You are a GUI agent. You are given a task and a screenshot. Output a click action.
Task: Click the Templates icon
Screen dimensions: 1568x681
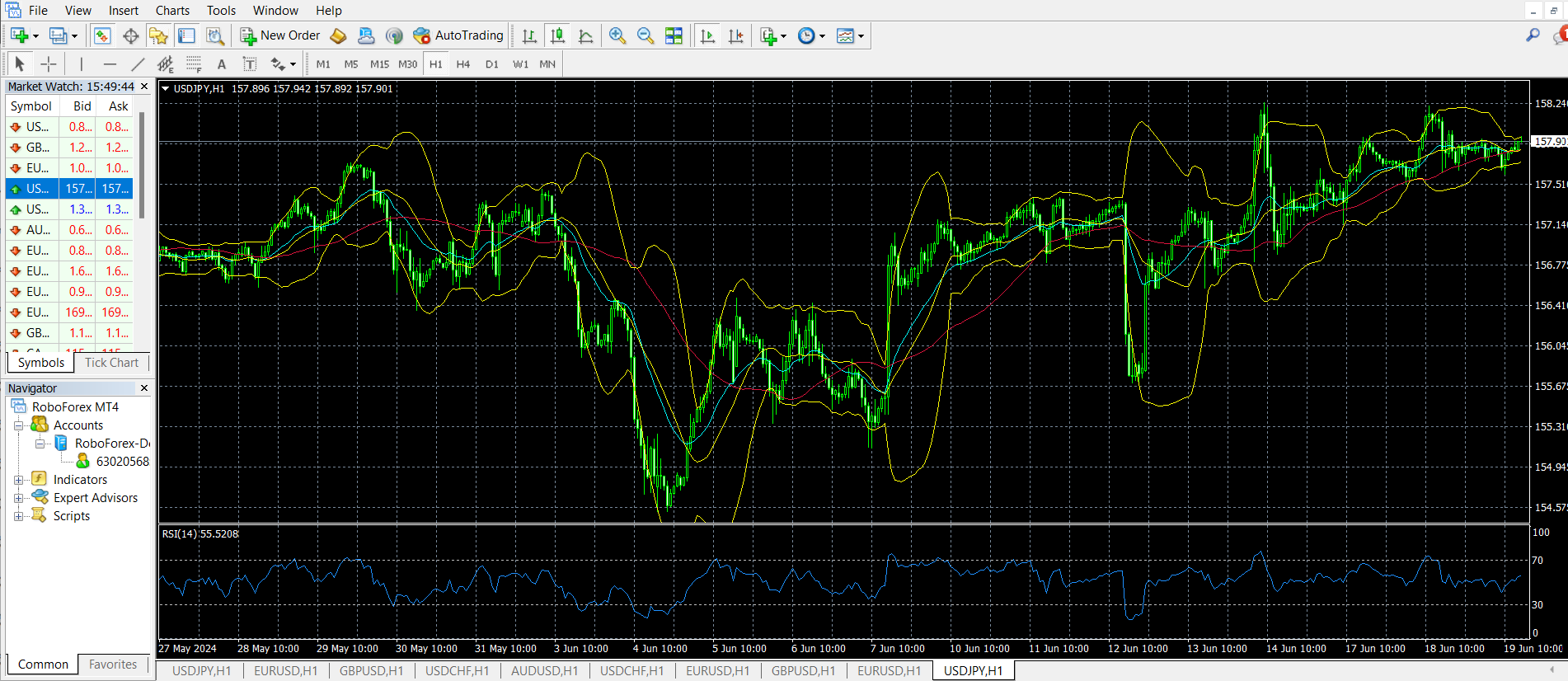pos(845,35)
